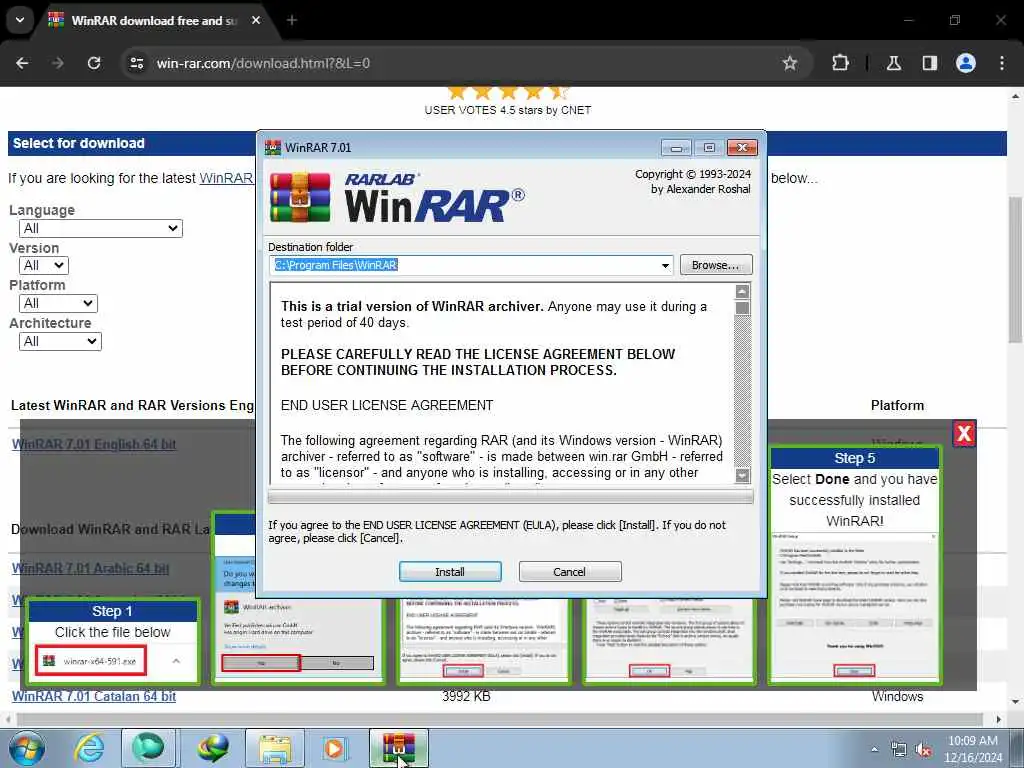The image size is (1024, 768).
Task: Reload the win-rar.com page
Action: (94, 63)
